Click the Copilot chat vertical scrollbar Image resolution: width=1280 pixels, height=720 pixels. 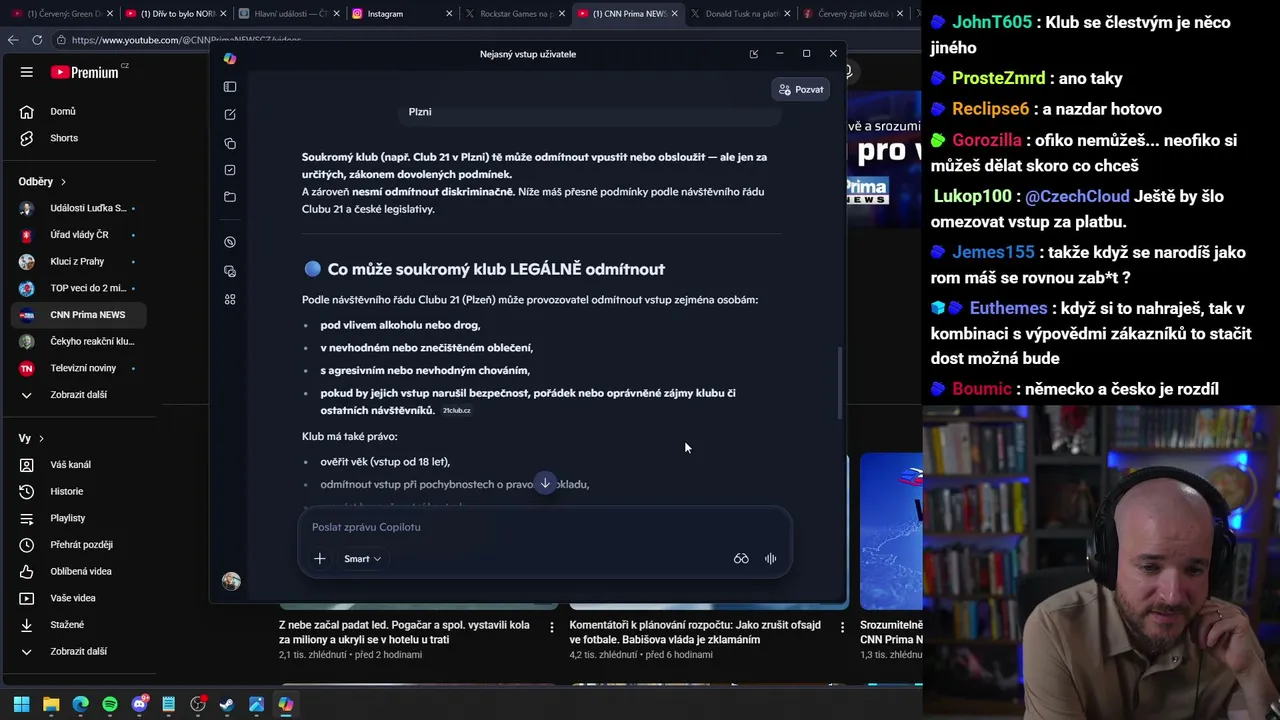click(x=840, y=383)
